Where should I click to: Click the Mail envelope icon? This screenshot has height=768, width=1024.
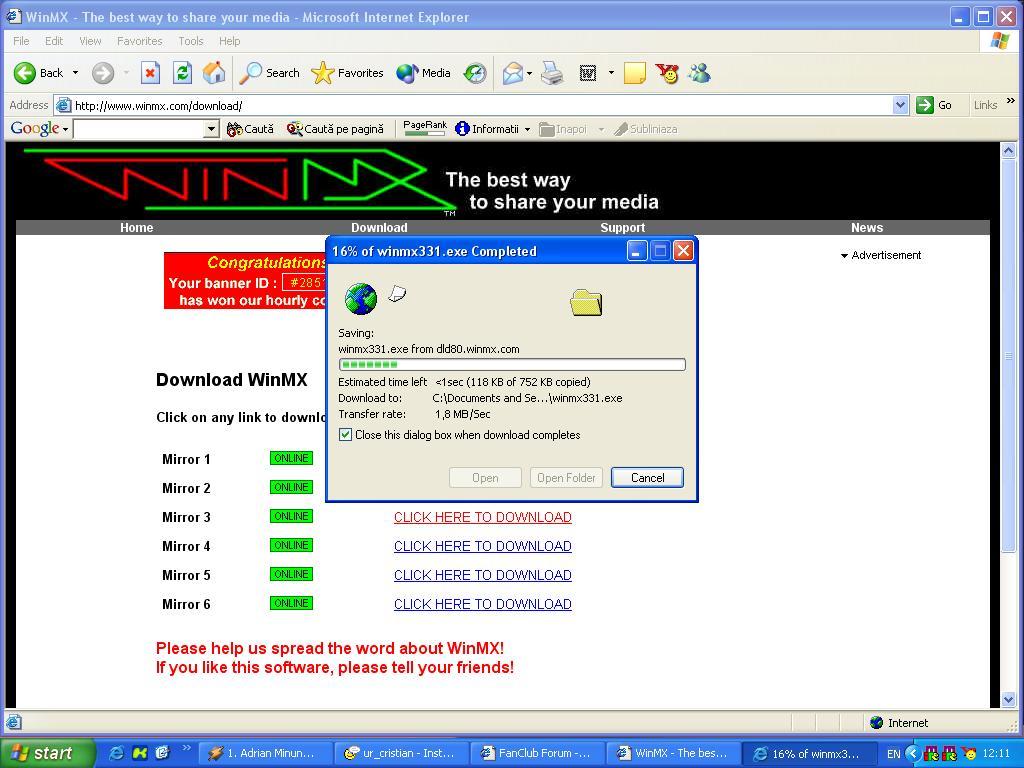click(x=513, y=72)
